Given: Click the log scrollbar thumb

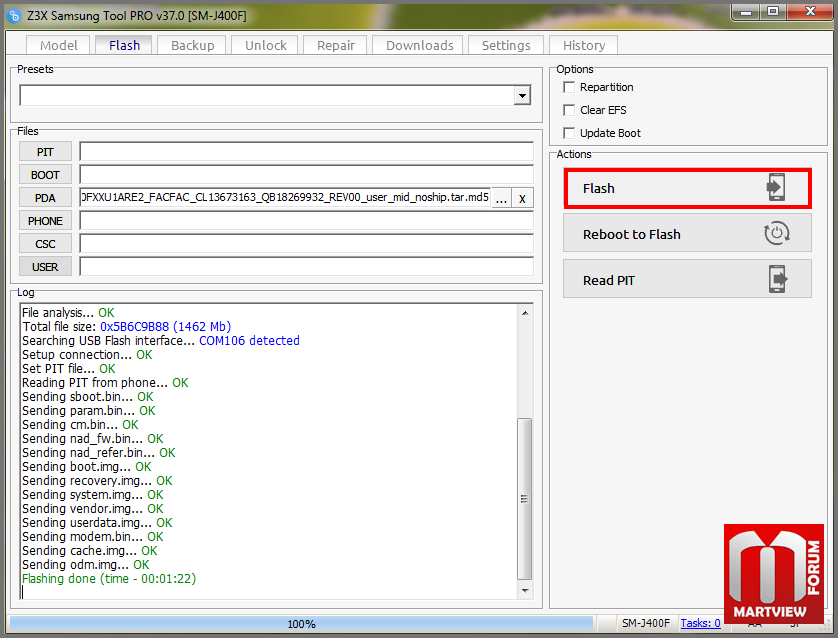Looking at the screenshot, I should [525, 499].
